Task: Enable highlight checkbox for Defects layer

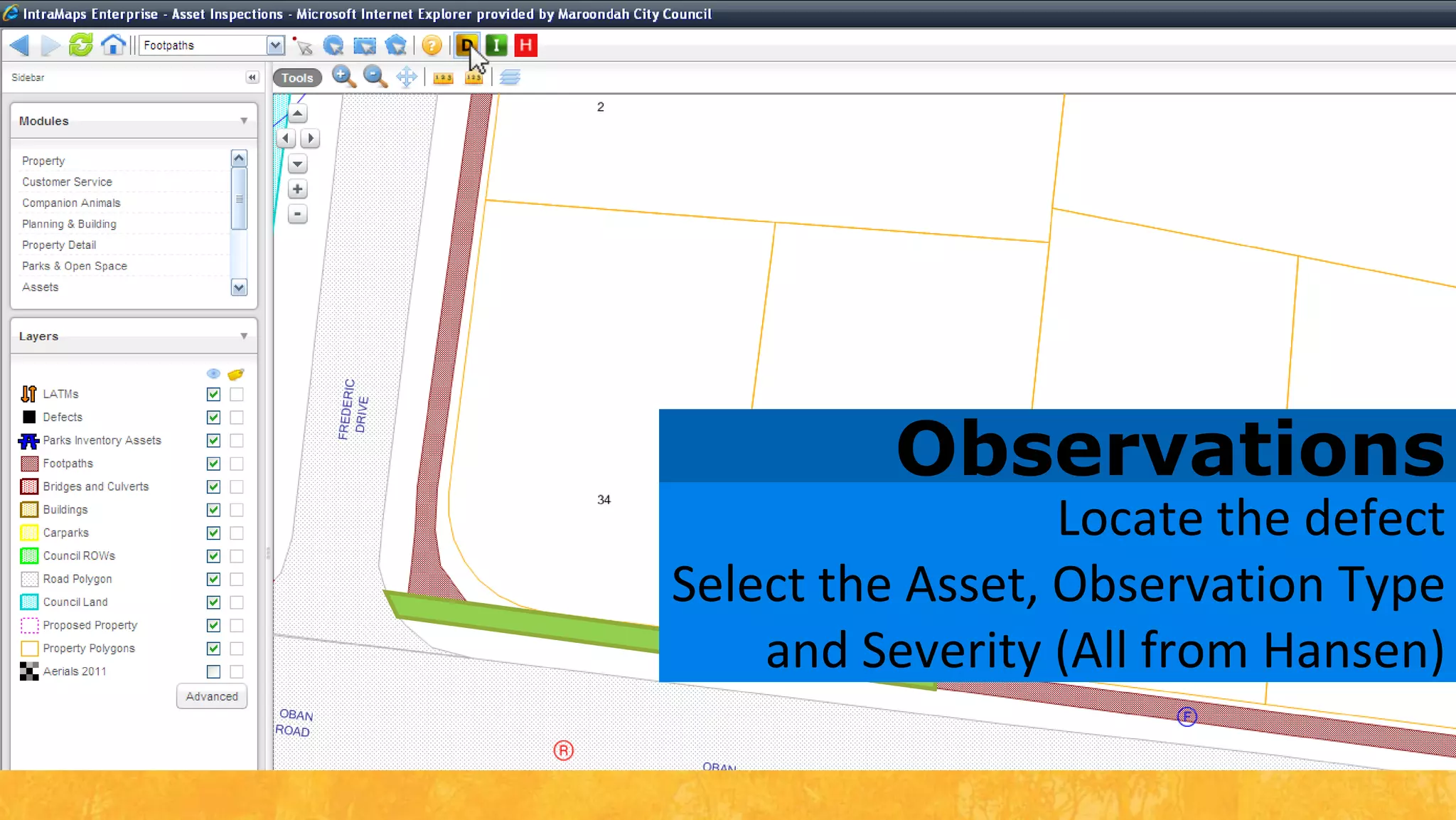Action: coord(237,417)
